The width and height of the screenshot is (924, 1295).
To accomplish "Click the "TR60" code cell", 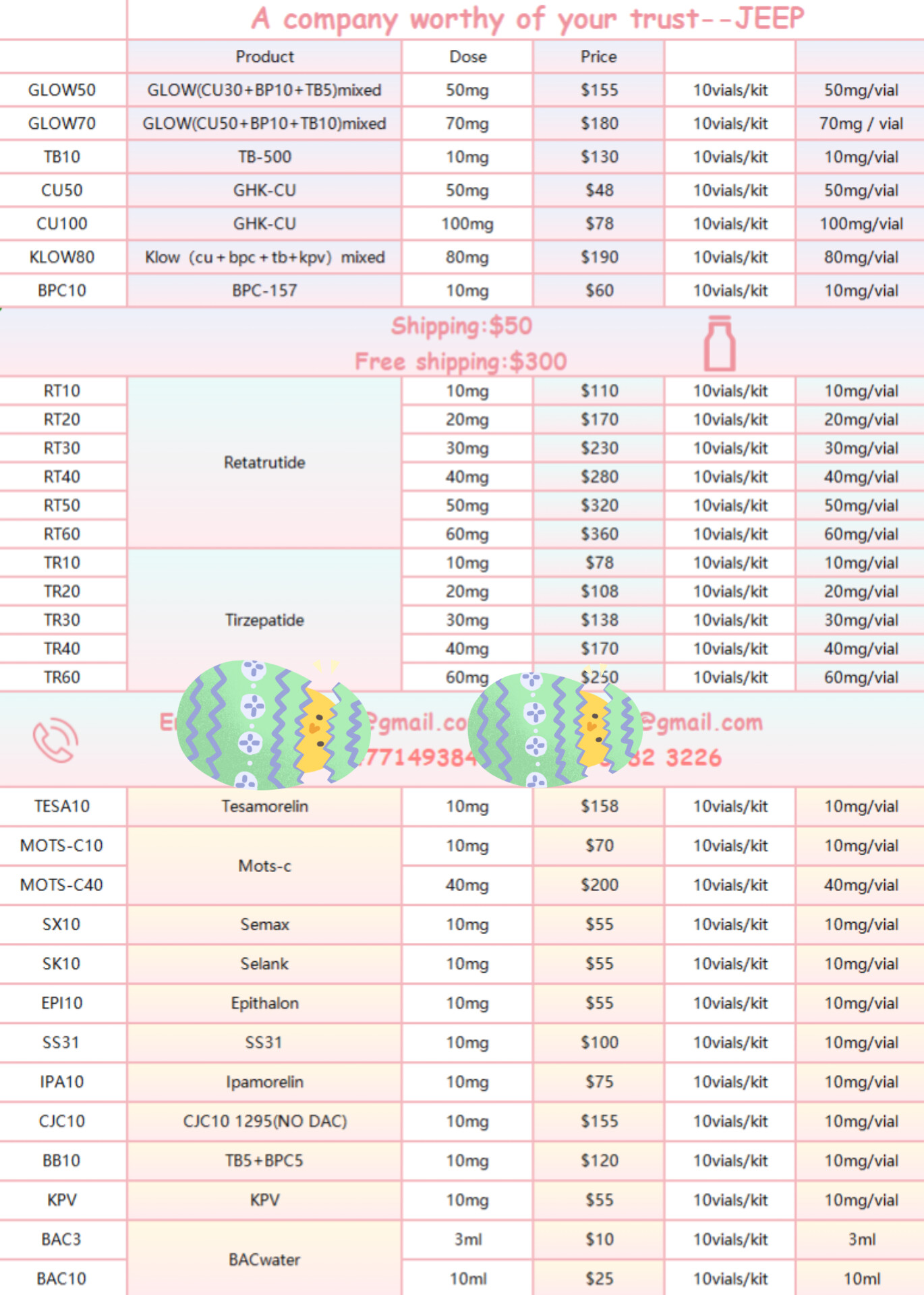I will pyautogui.click(x=62, y=677).
